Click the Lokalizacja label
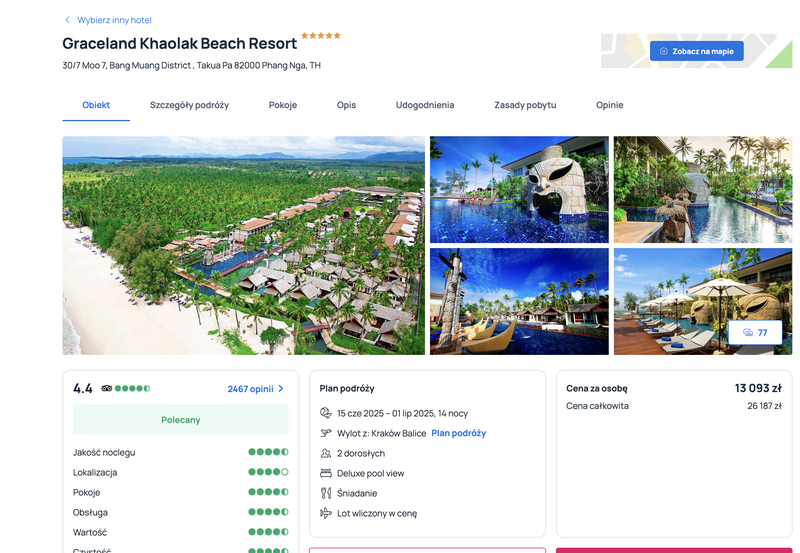 click(95, 472)
